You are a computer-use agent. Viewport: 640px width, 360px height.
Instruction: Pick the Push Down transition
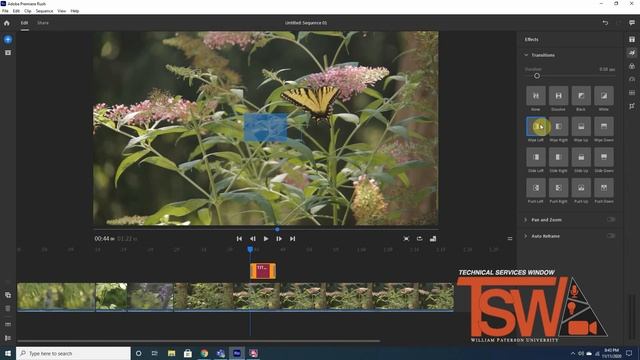[604, 188]
